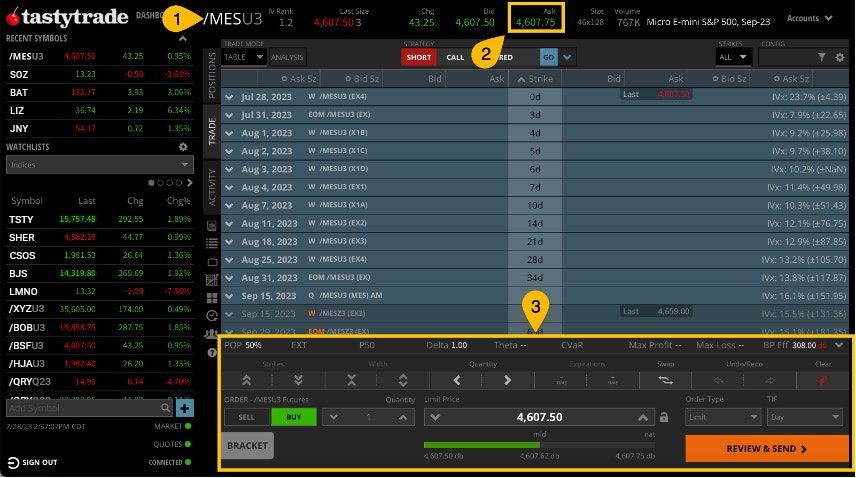
Task: Open the TV video sidebar icon
Action: [x=212, y=261]
